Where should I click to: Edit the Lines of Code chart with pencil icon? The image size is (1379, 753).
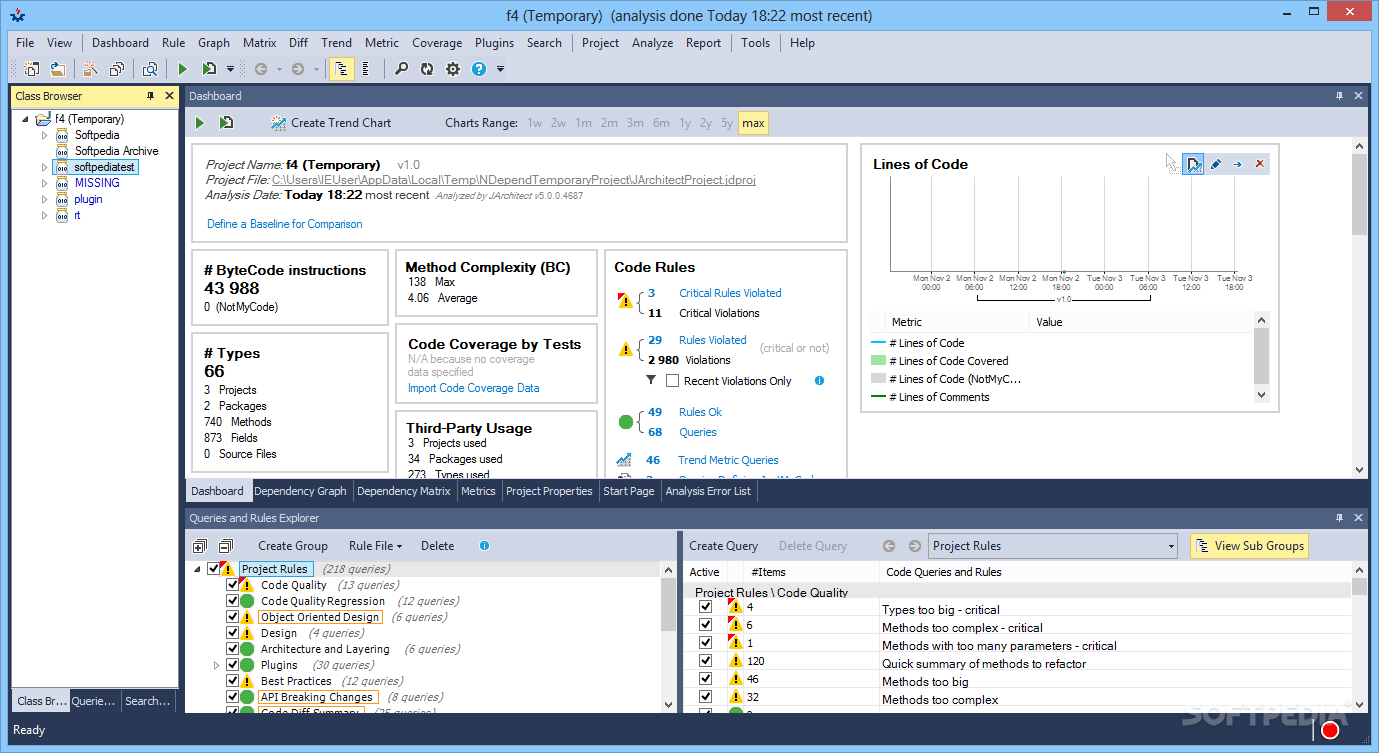pyautogui.click(x=1216, y=164)
